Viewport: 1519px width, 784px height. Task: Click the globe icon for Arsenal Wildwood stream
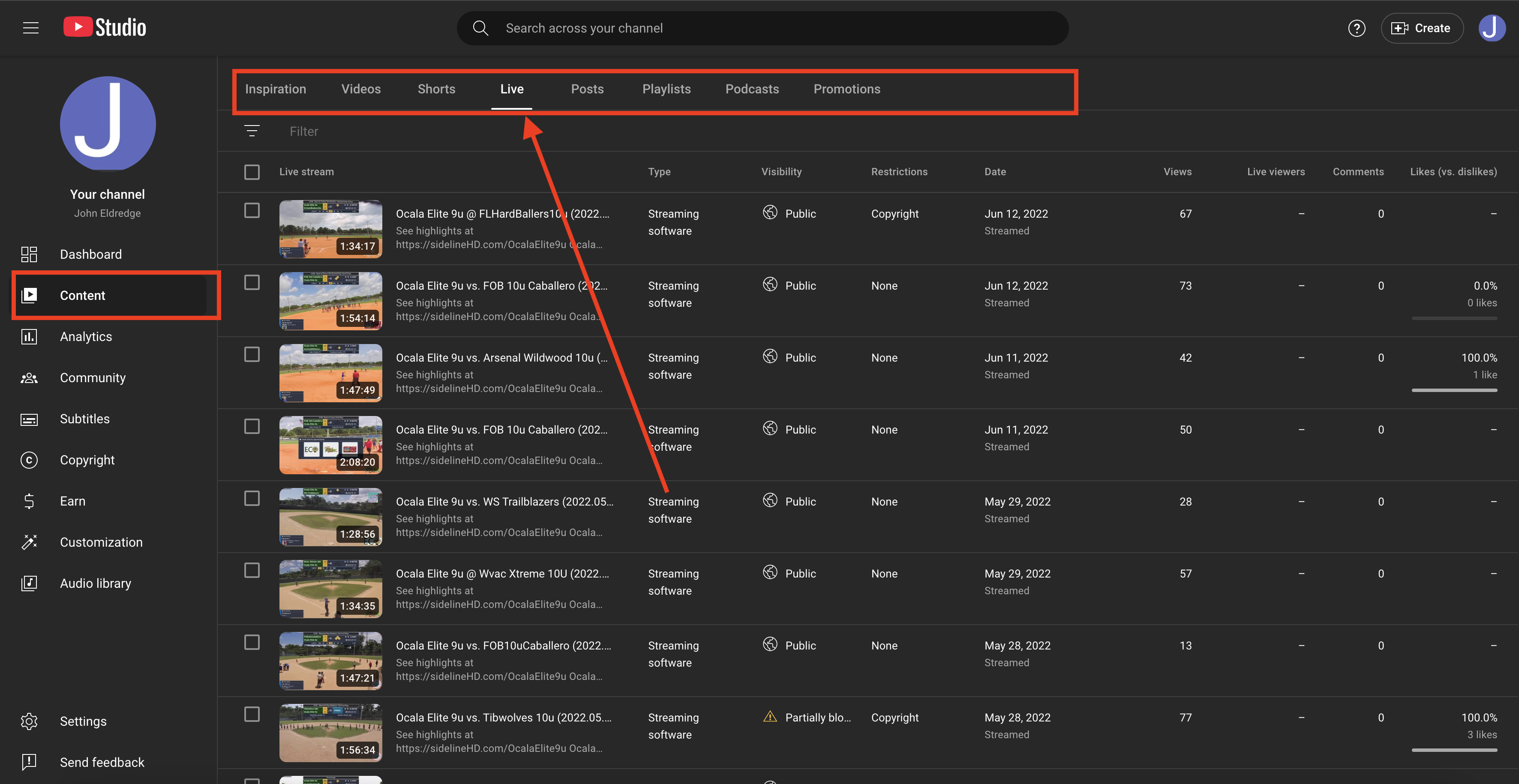pyautogui.click(x=769, y=356)
